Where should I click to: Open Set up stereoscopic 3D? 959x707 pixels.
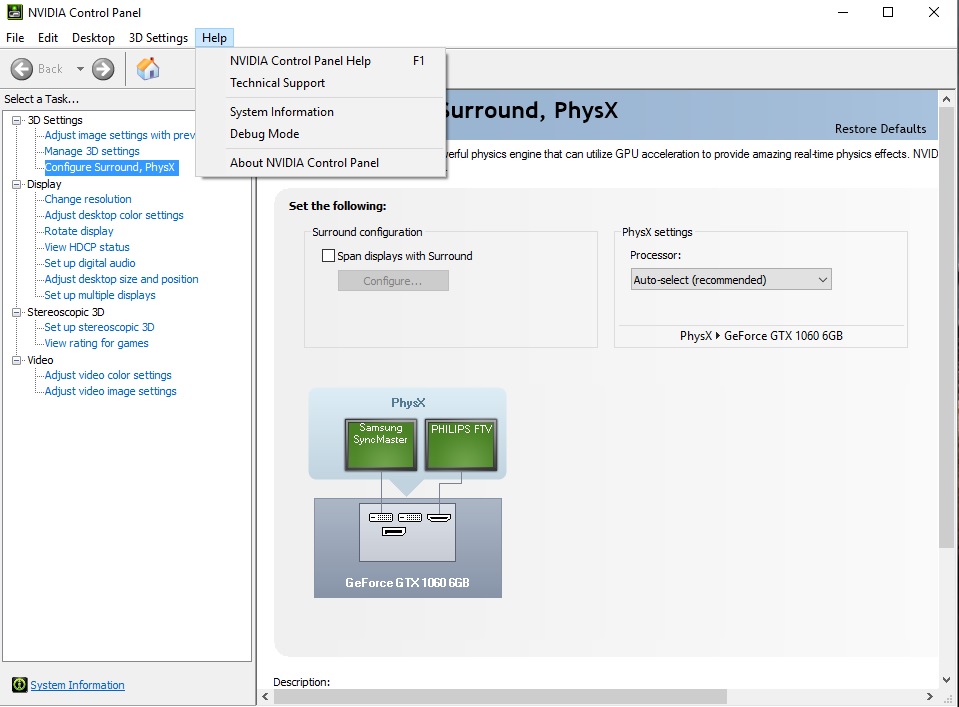tap(99, 327)
